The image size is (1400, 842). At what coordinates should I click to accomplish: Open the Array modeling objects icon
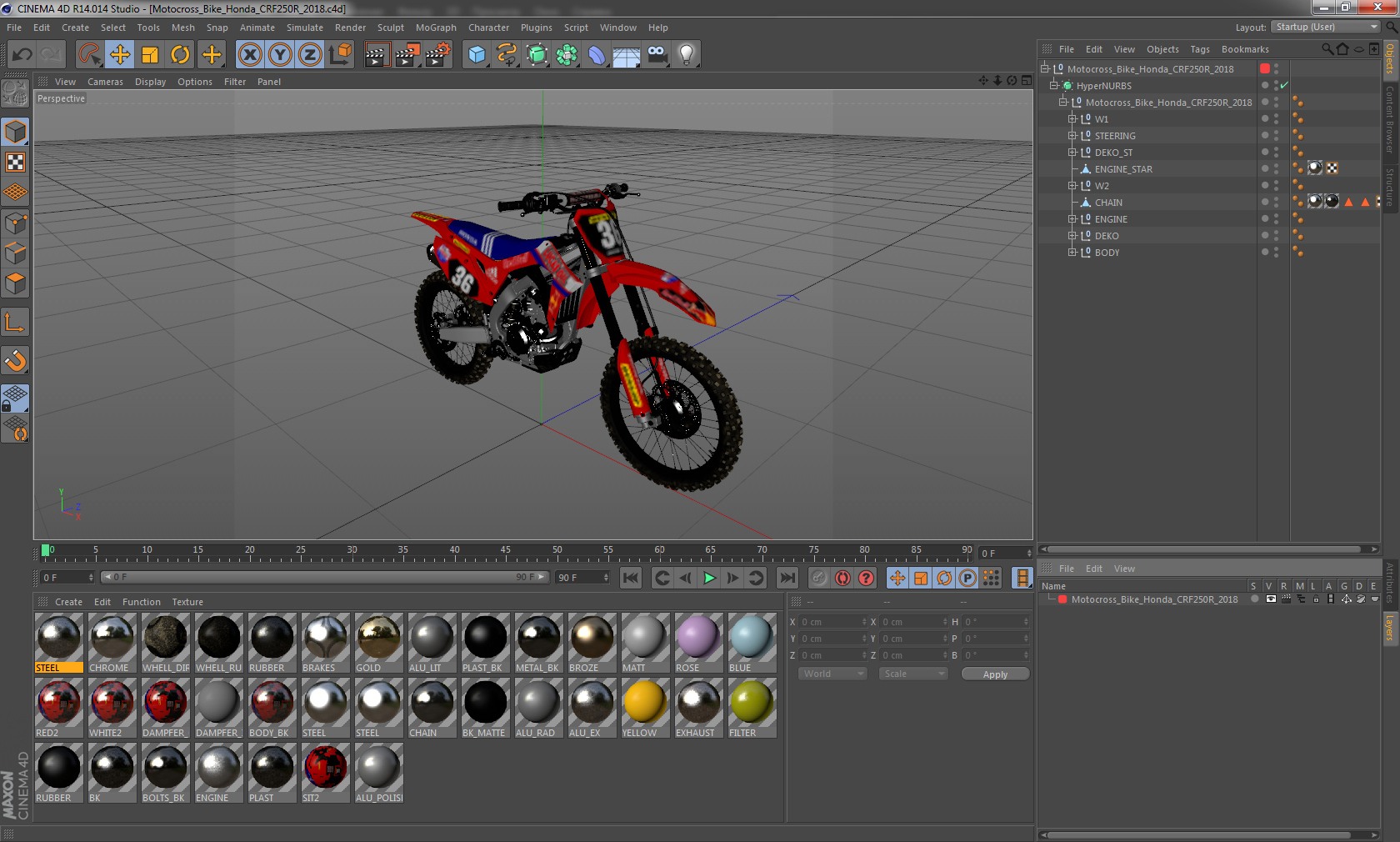click(x=567, y=55)
